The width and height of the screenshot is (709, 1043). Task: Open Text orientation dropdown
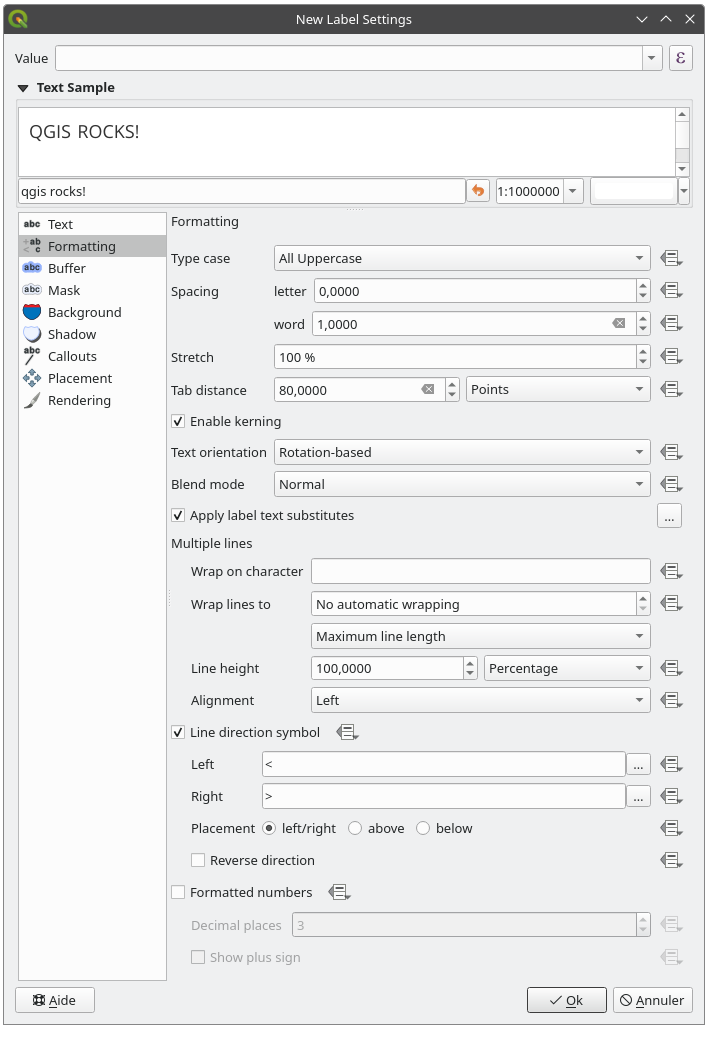tap(462, 452)
